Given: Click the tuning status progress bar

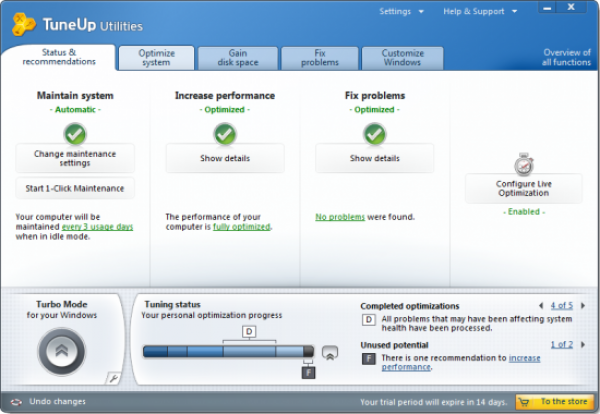Looking at the screenshot, I should [228, 351].
